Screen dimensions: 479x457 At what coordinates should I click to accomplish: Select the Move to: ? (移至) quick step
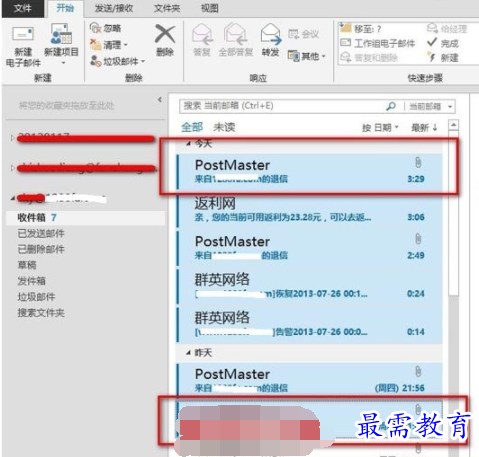tap(360, 29)
